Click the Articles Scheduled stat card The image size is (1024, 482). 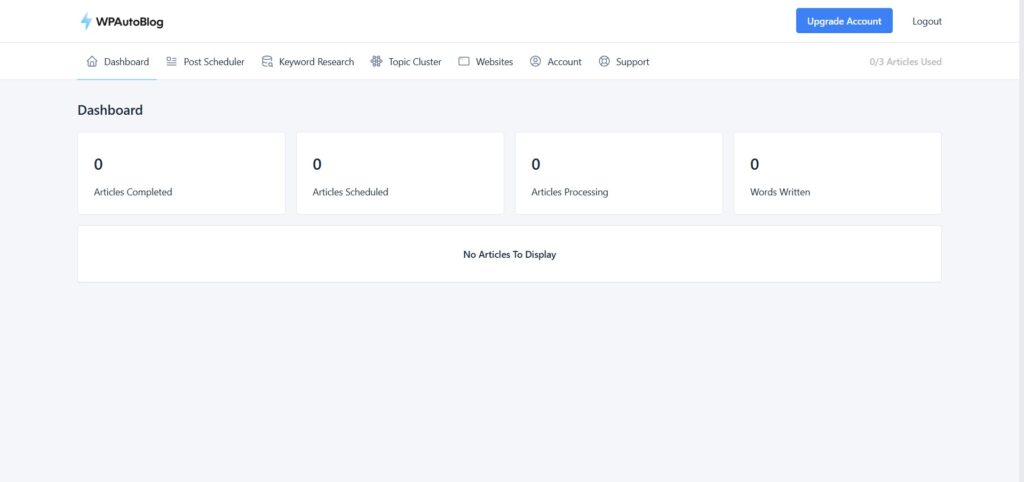tap(400, 173)
